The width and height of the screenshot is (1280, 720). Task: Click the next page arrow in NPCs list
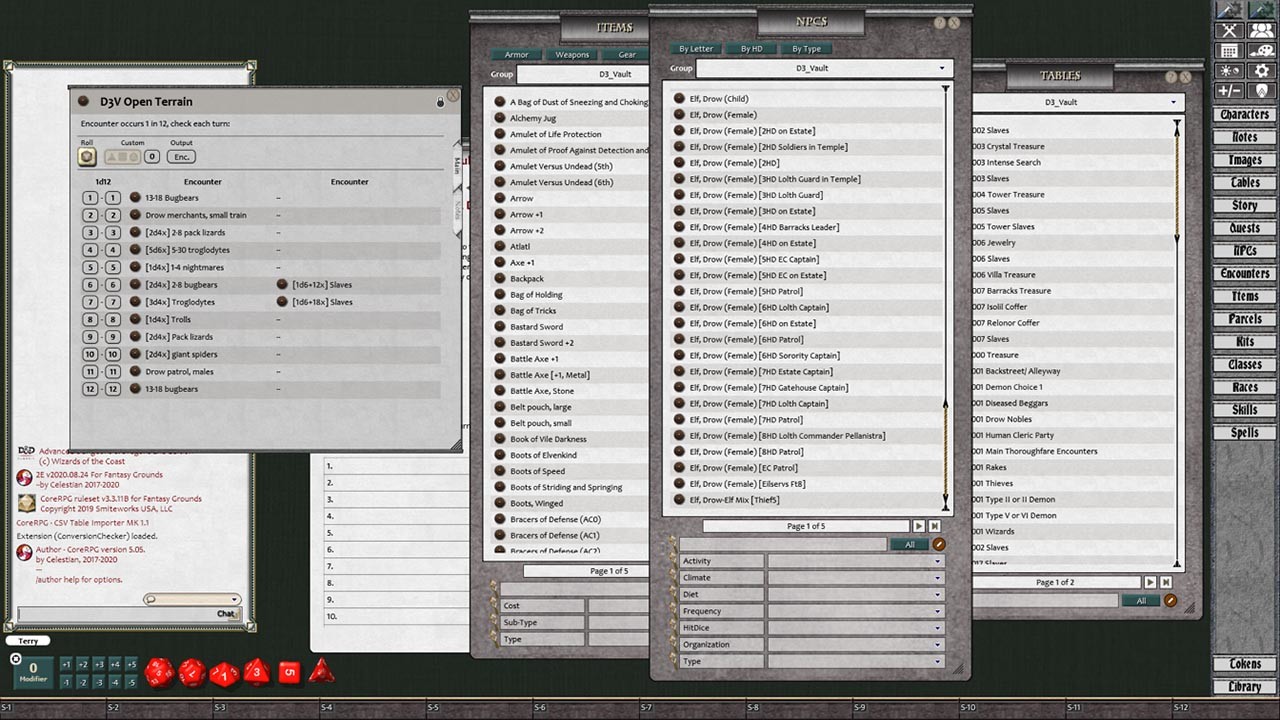[918, 526]
